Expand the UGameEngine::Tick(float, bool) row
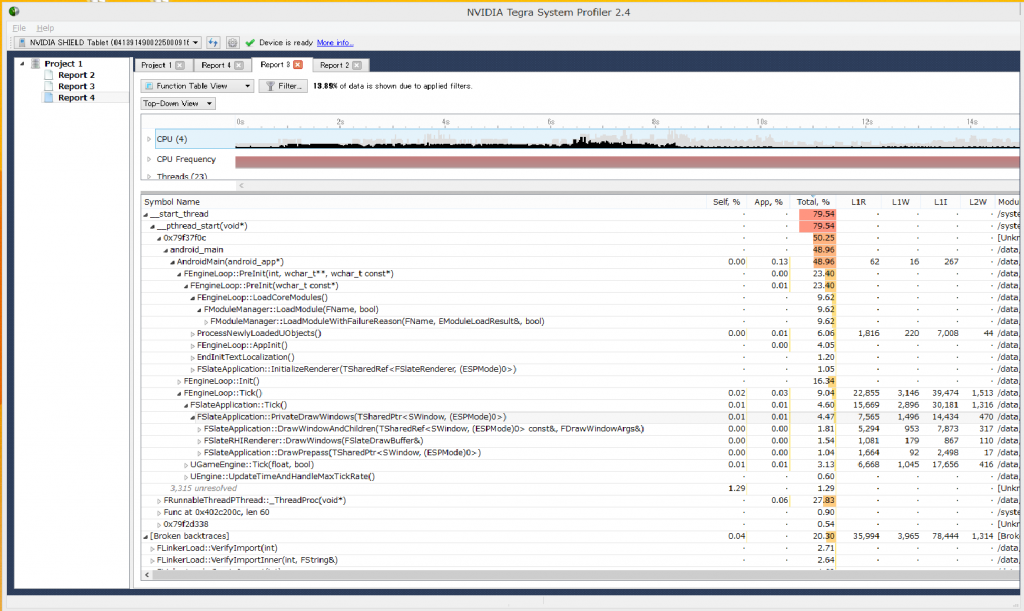Viewport: 1024px width, 611px height. click(x=186, y=465)
